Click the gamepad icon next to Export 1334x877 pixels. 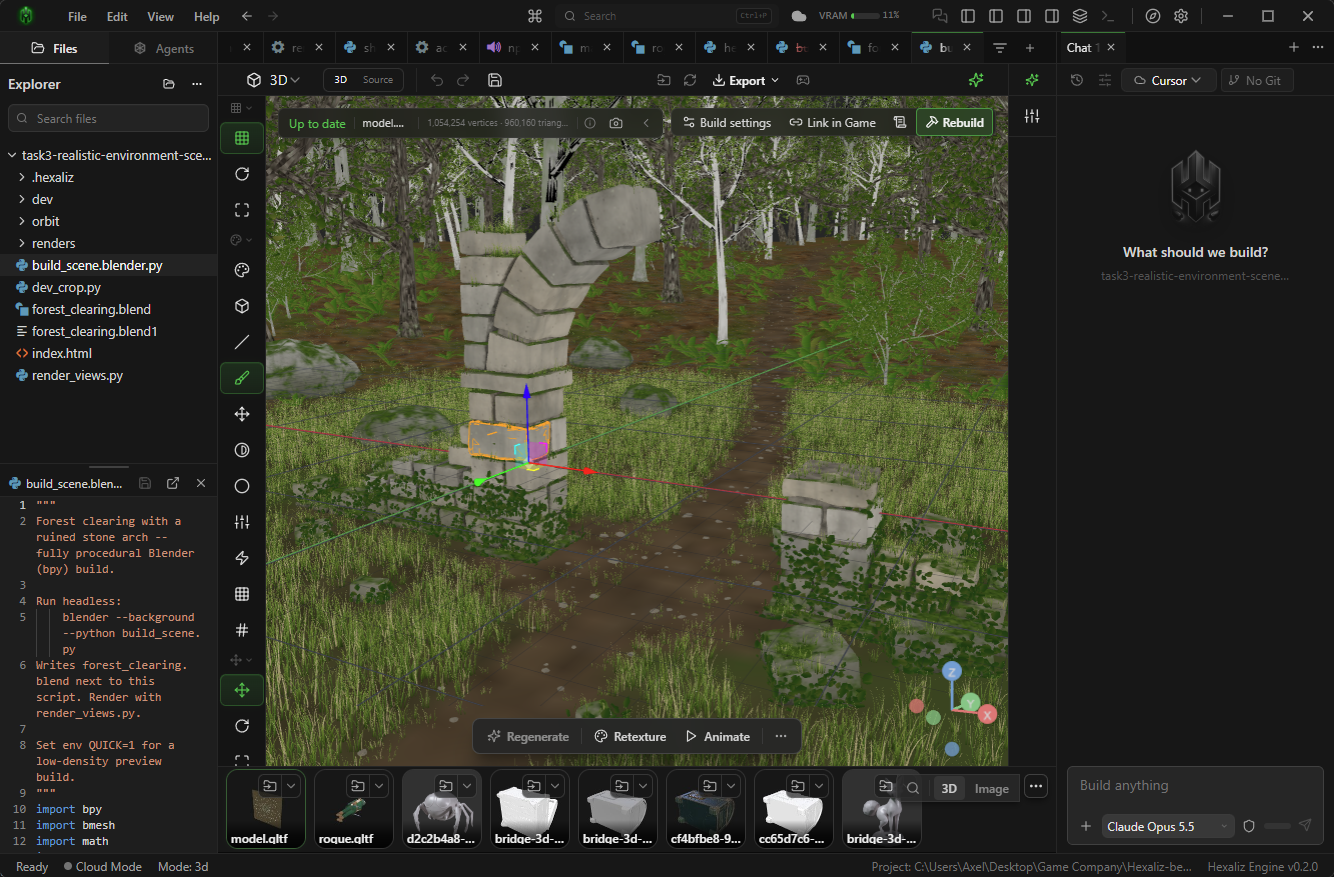pos(803,80)
